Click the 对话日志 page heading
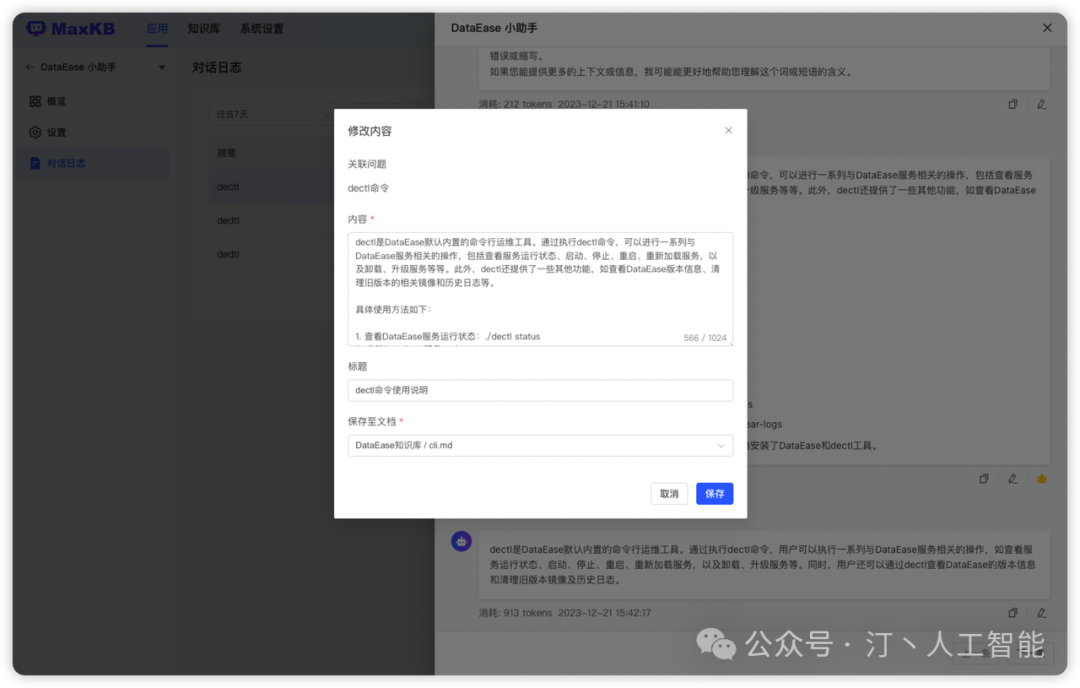Image resolution: width=1080 pixels, height=688 pixels. (217, 67)
